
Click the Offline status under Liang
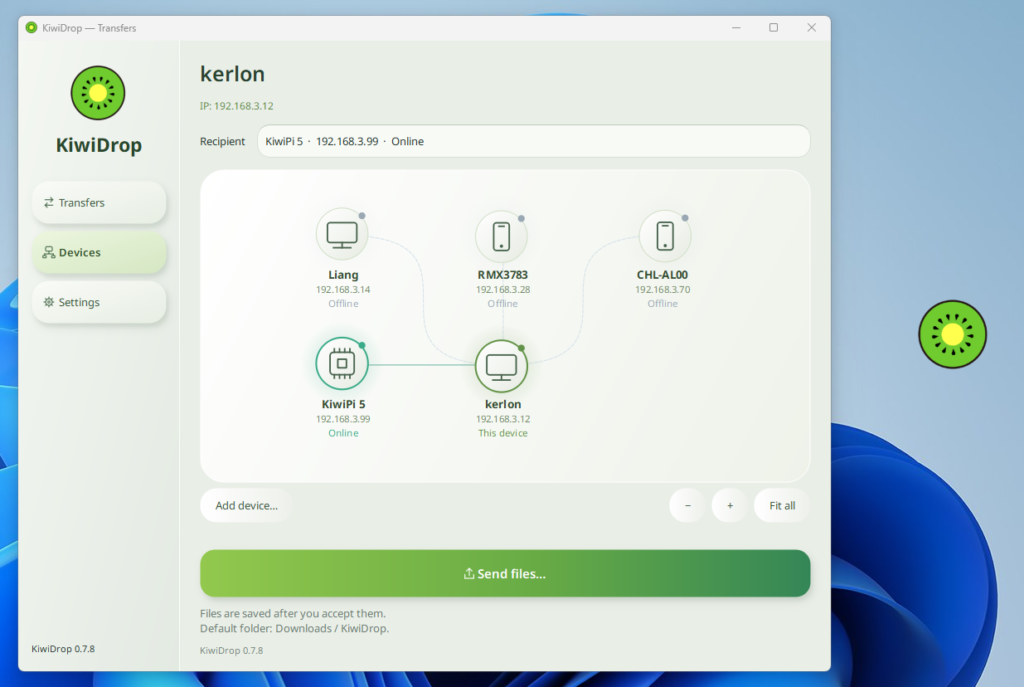[x=343, y=304]
